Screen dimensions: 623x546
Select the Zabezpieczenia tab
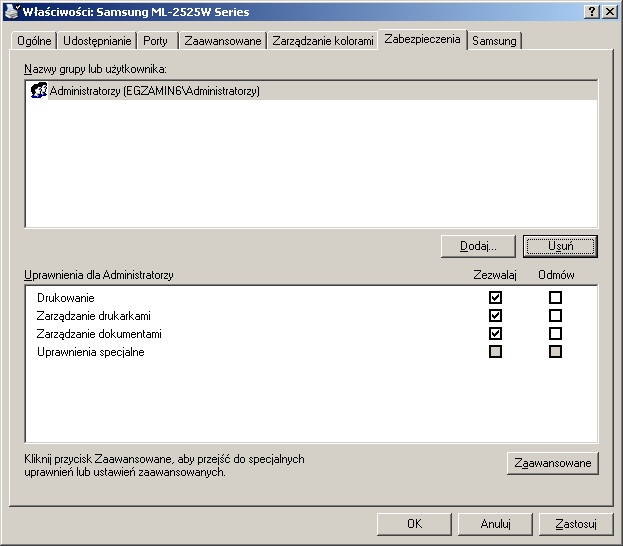tap(422, 39)
